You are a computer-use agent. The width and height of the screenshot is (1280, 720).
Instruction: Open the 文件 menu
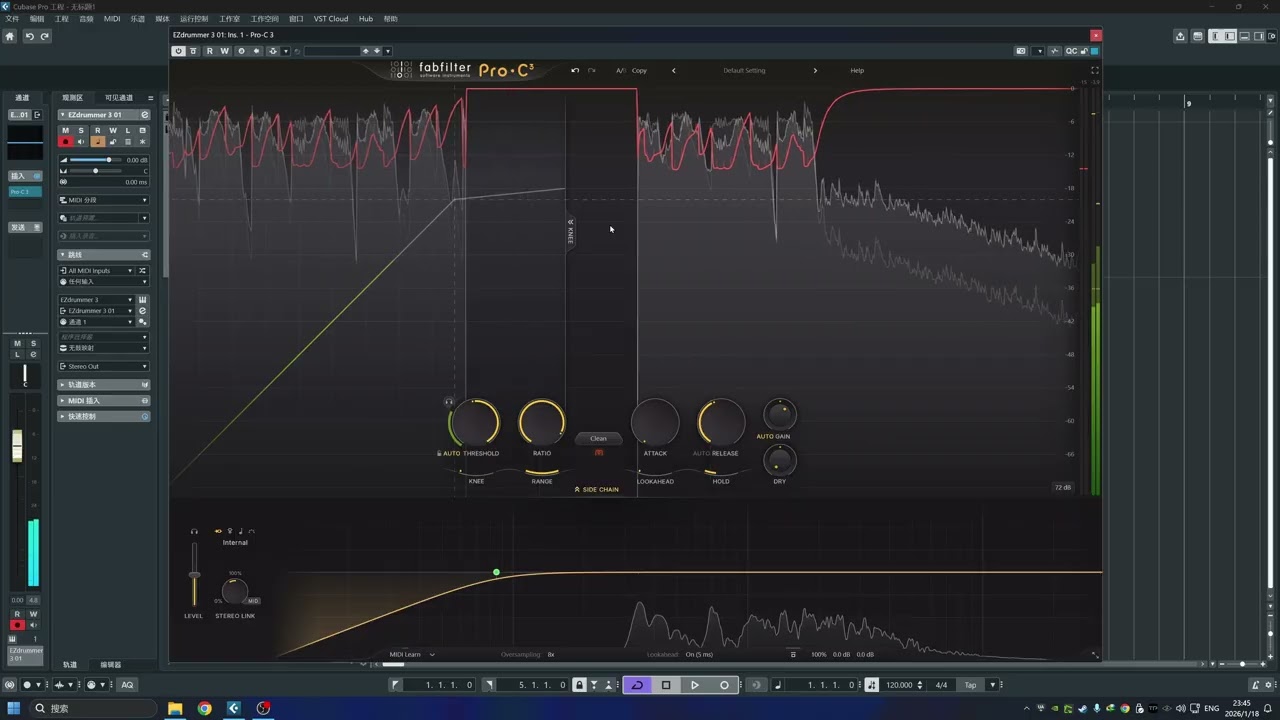coord(12,19)
